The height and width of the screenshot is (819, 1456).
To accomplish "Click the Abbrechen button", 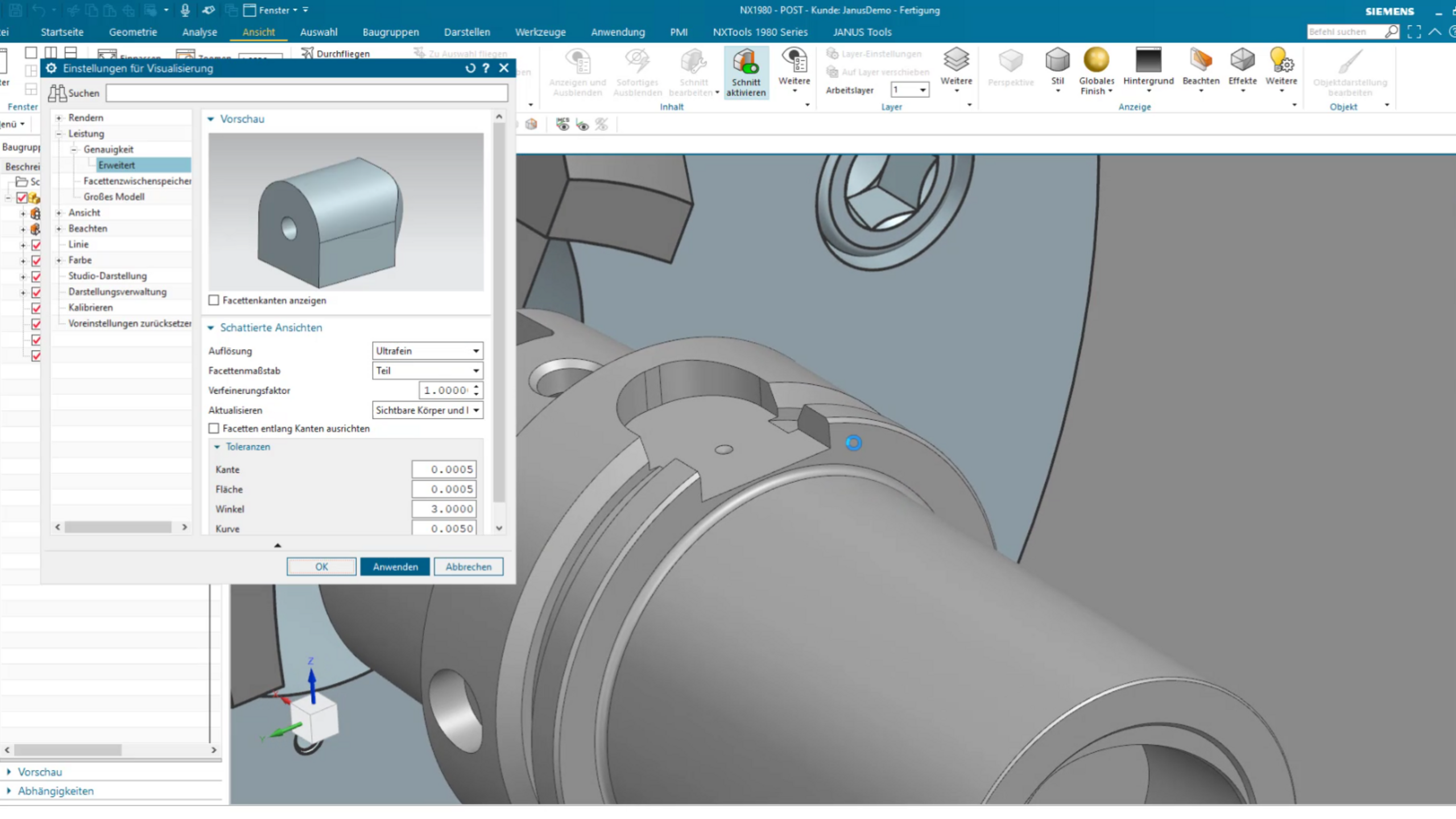I will pyautogui.click(x=469, y=567).
